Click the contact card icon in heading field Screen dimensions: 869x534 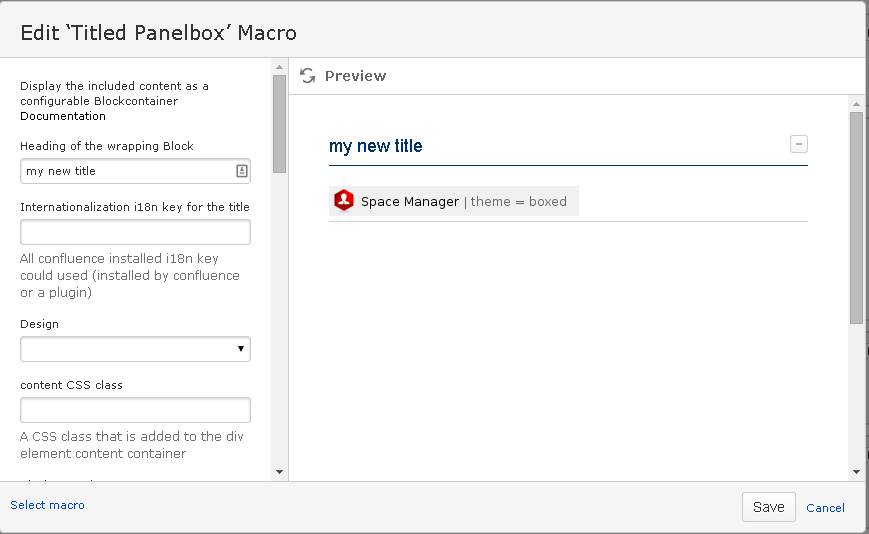tap(241, 171)
